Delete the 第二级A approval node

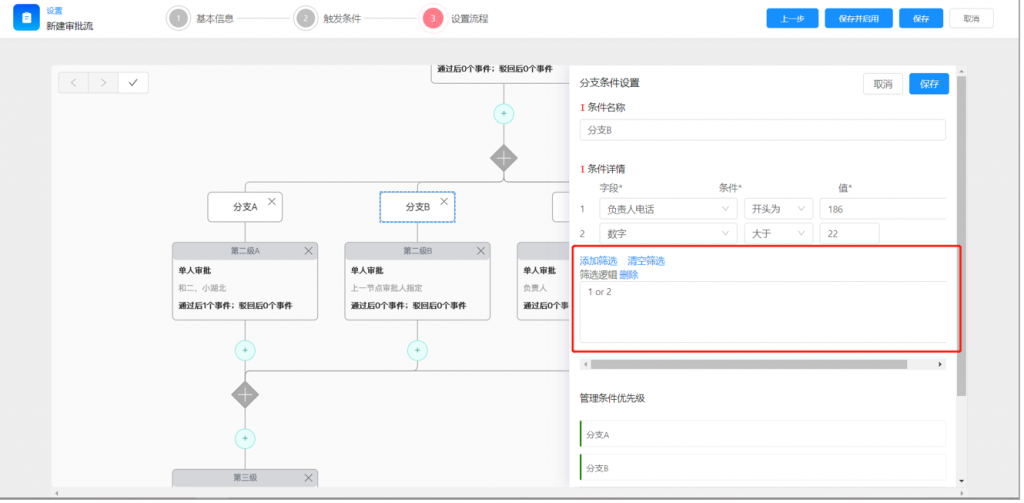(x=309, y=250)
